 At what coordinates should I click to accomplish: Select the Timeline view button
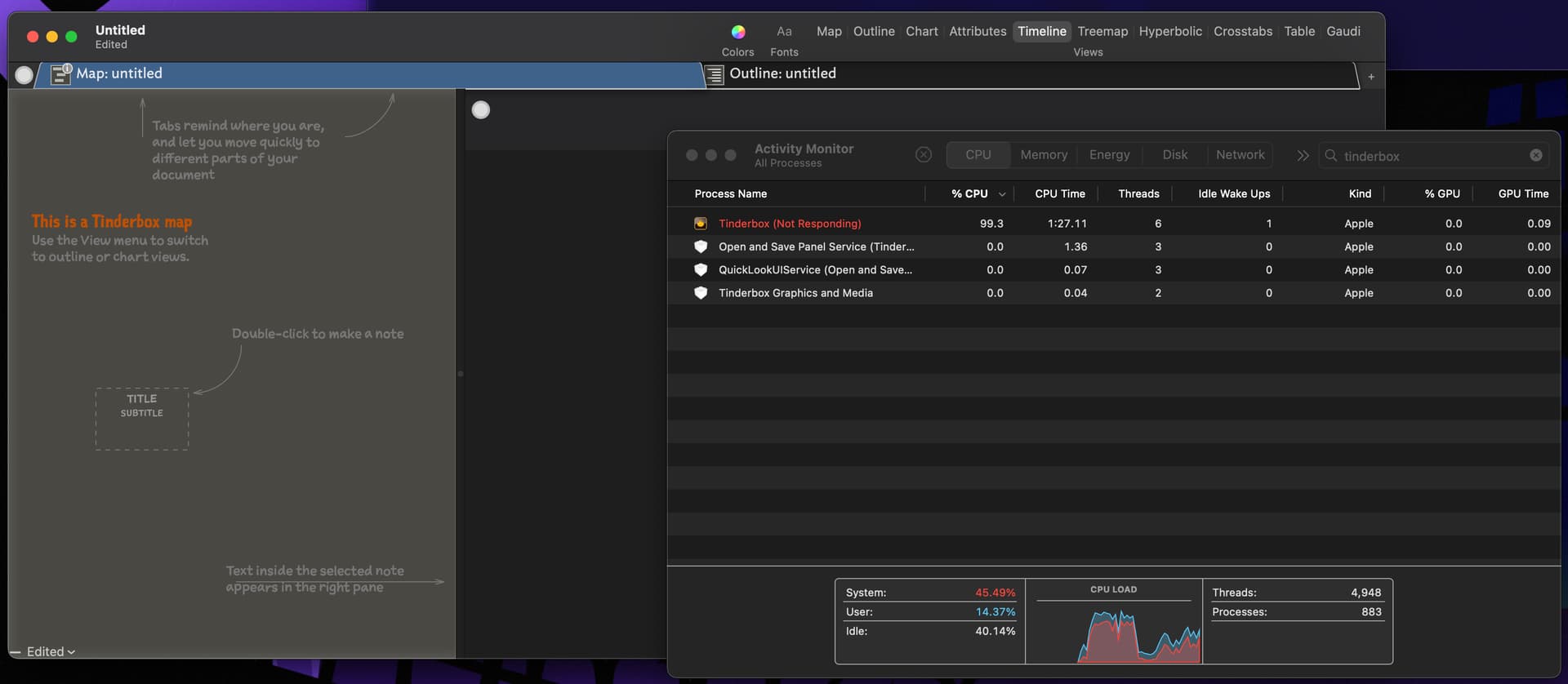pyautogui.click(x=1041, y=31)
